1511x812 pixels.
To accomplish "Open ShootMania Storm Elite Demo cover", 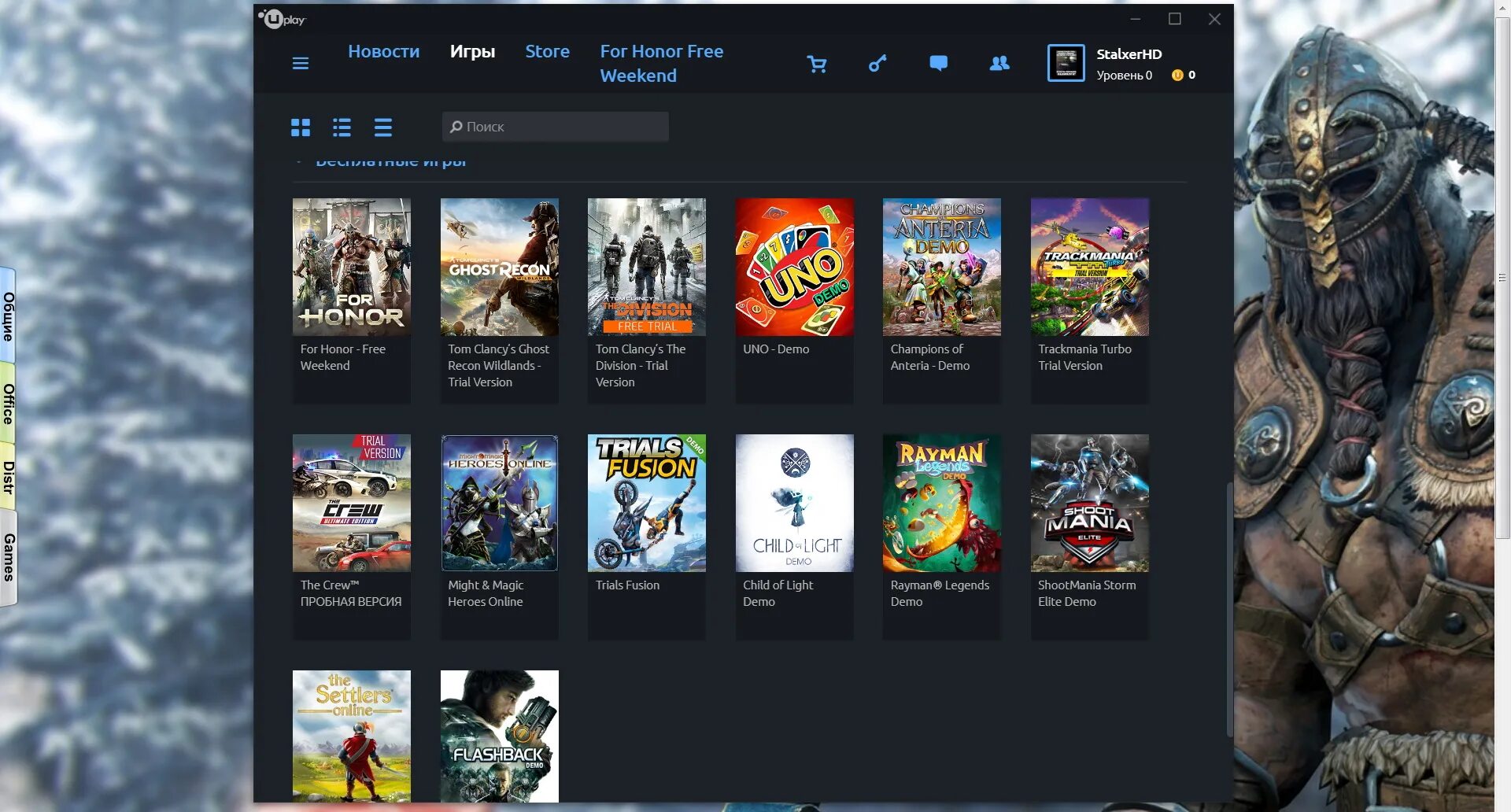I will 1090,503.
